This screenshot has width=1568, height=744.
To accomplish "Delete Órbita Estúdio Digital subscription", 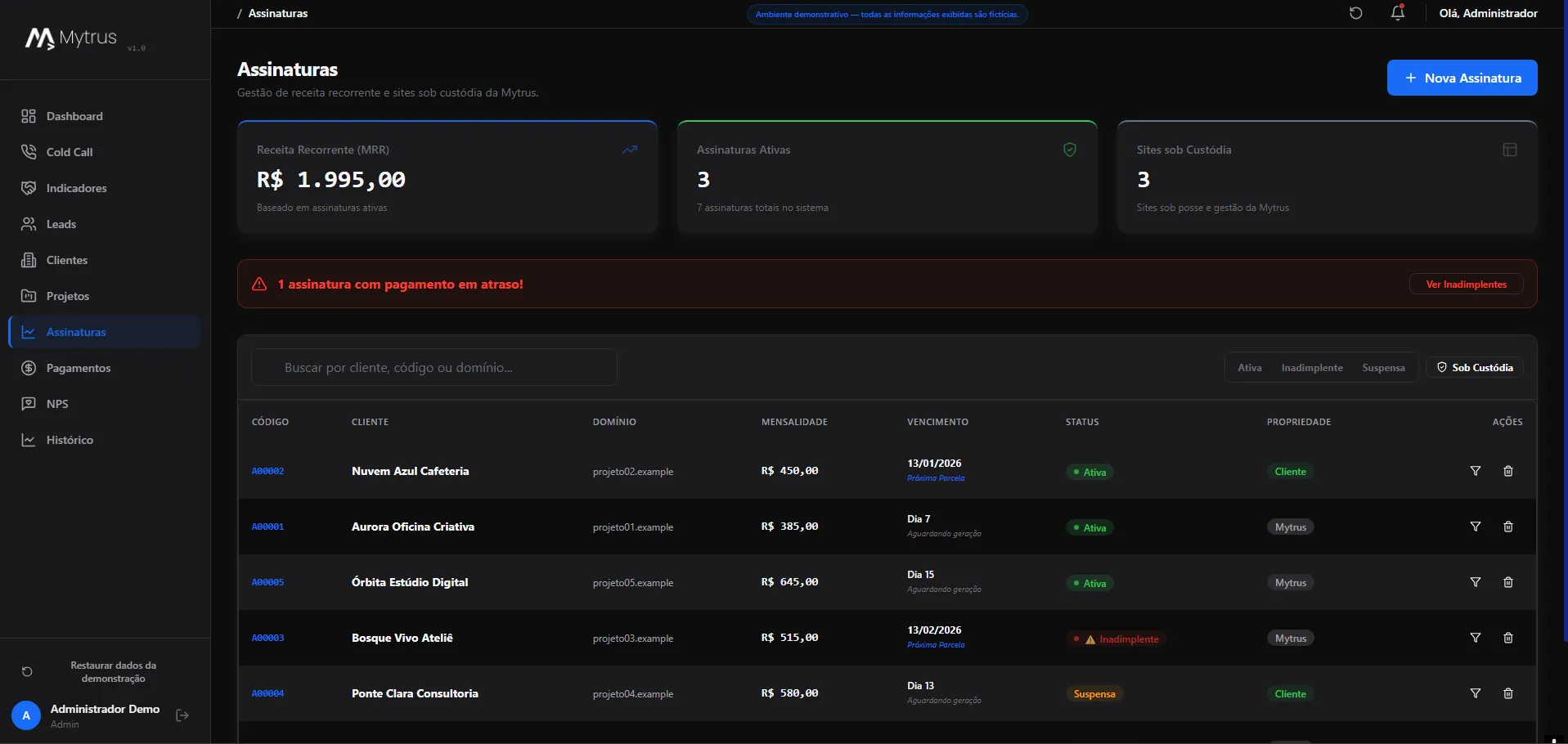I will (1508, 582).
